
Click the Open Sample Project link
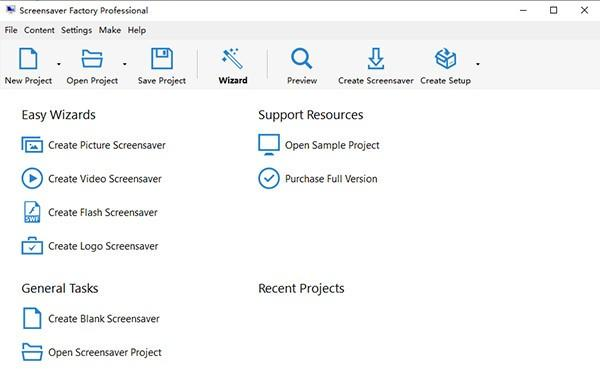click(332, 145)
